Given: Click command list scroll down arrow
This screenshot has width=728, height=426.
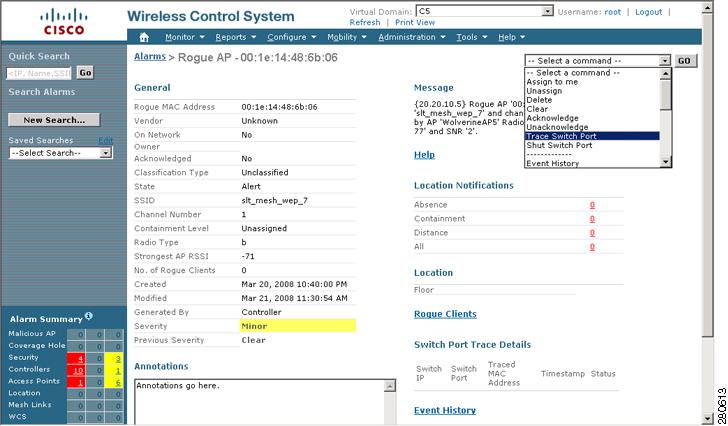Looking at the screenshot, I should (666, 162).
